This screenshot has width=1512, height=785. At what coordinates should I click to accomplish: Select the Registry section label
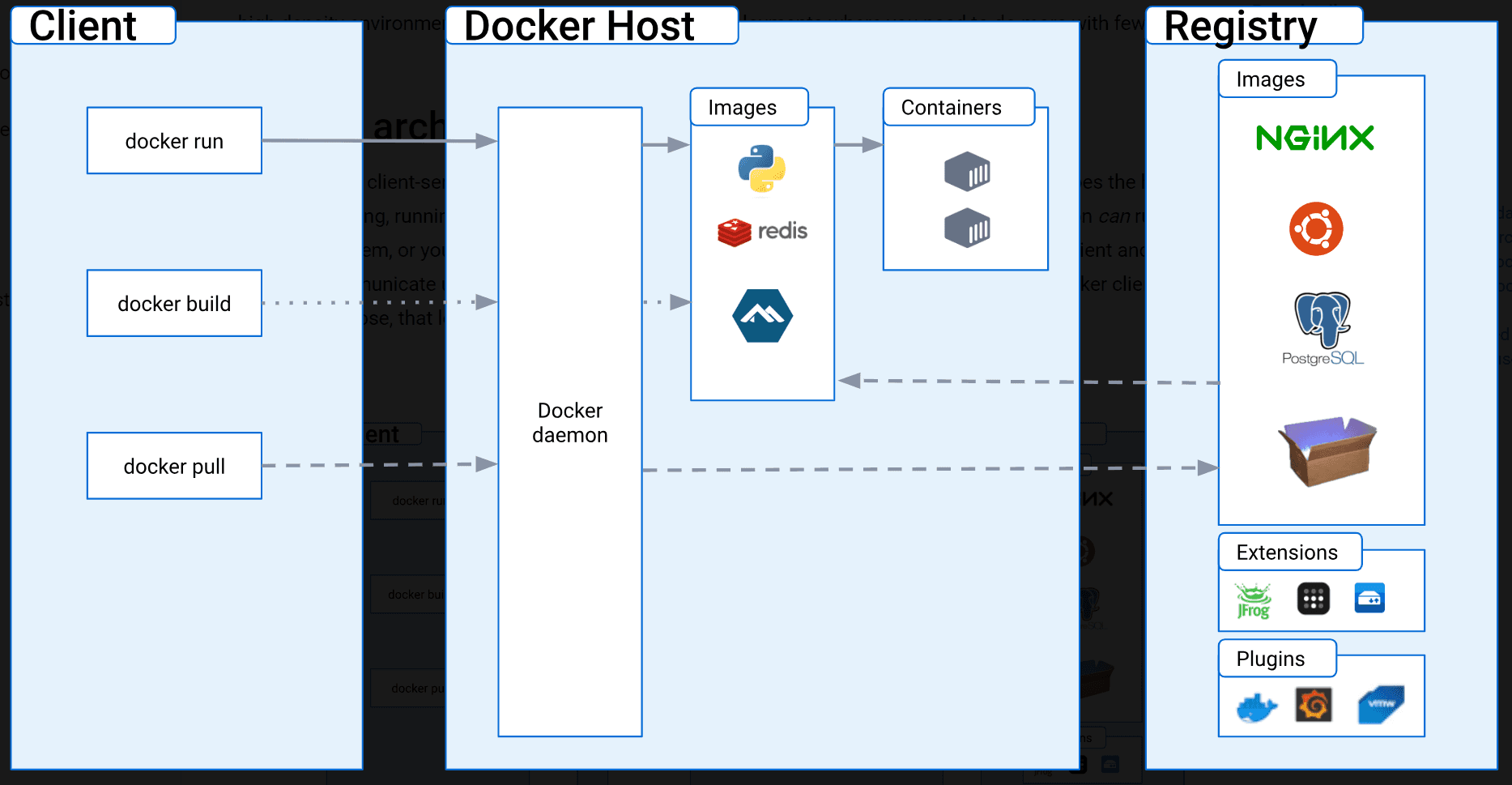coord(1239,25)
